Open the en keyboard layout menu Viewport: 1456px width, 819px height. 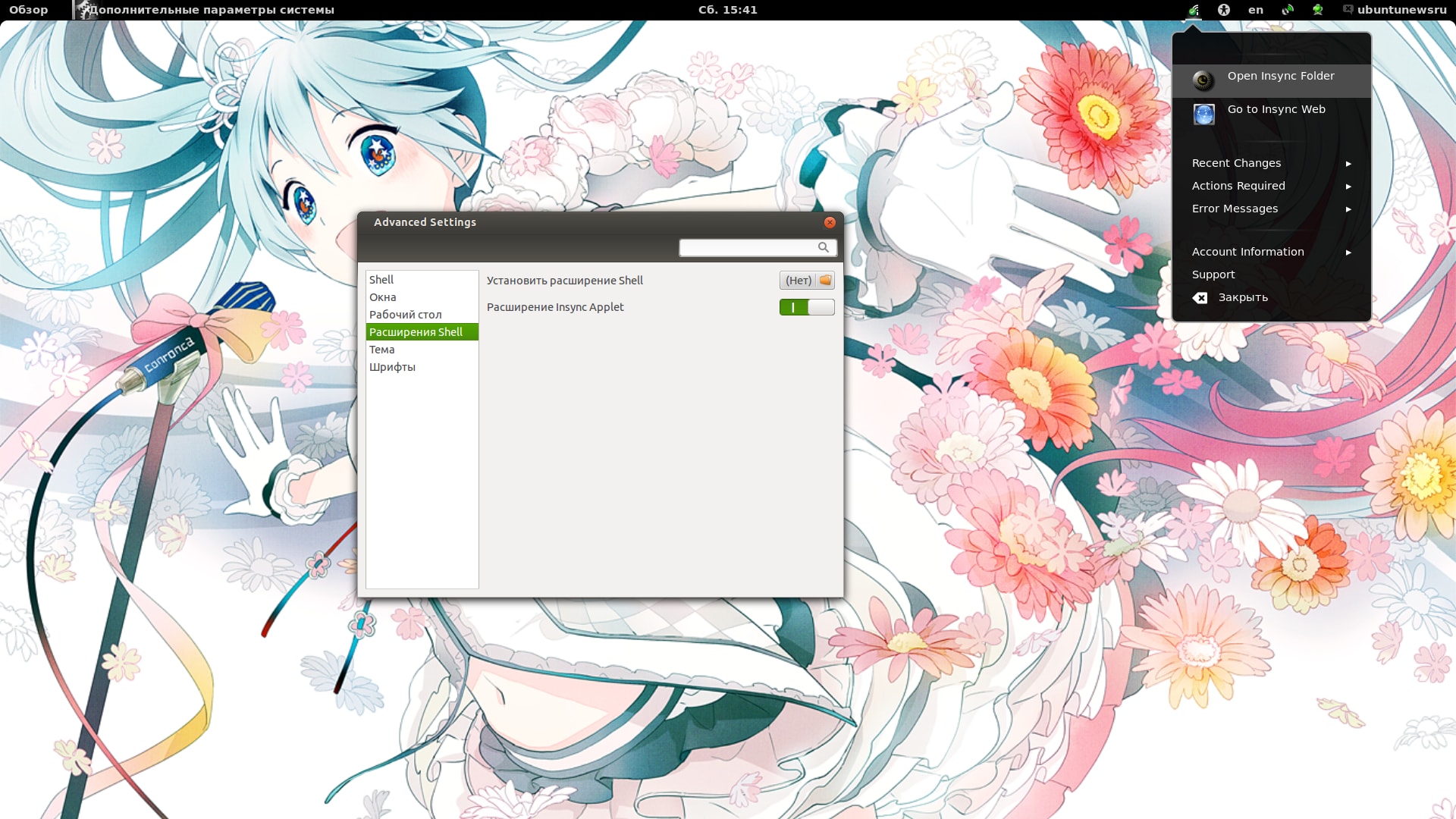pyautogui.click(x=1256, y=10)
